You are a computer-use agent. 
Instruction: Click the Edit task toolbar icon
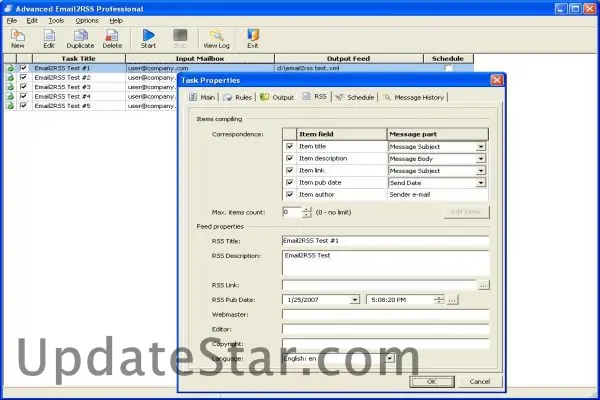(x=49, y=39)
